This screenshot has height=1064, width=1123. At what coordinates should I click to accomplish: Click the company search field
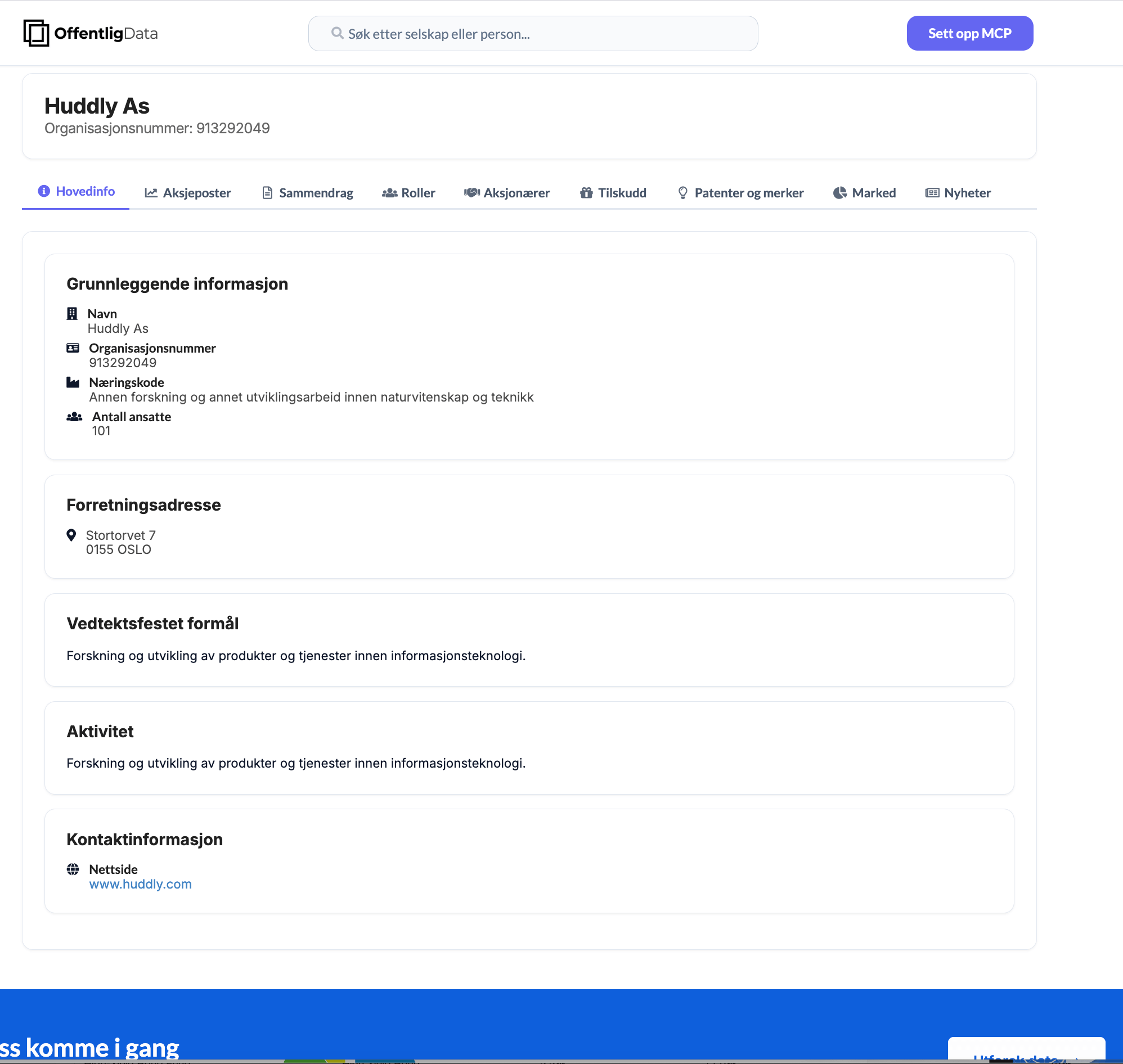(532, 34)
